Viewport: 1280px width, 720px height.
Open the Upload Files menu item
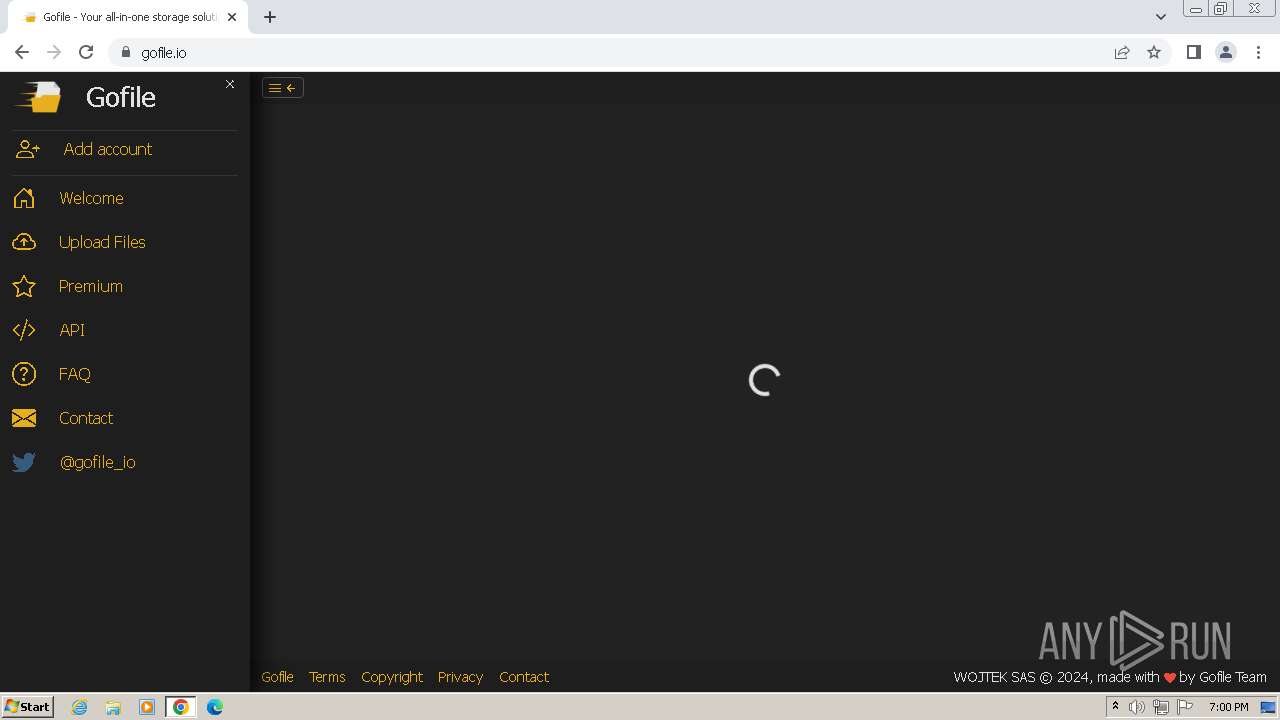pyautogui.click(x=102, y=242)
